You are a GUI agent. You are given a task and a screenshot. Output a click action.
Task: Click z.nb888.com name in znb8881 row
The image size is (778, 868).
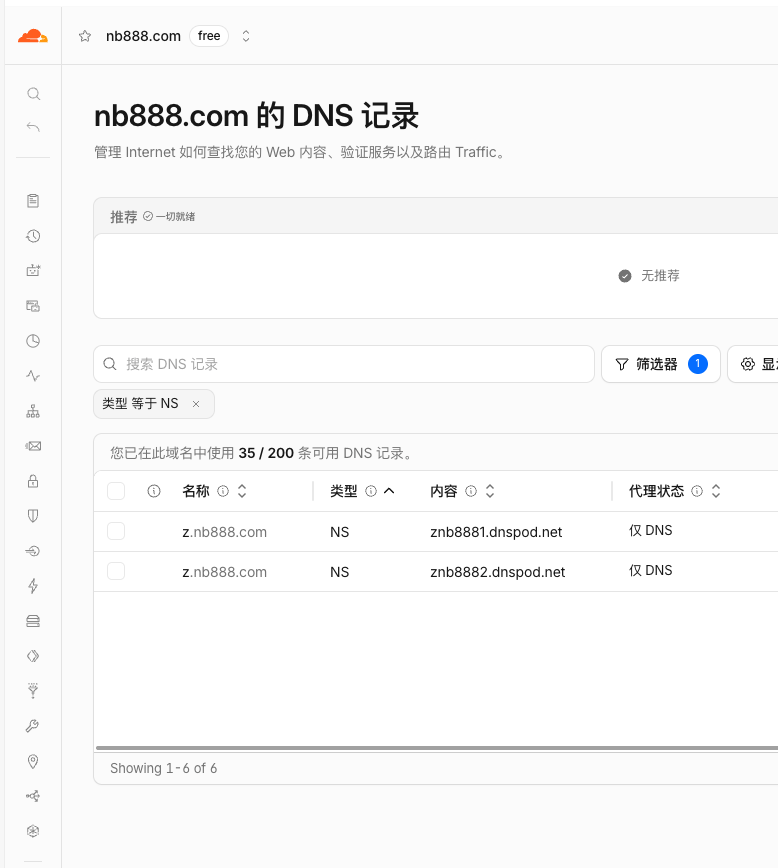pos(225,532)
